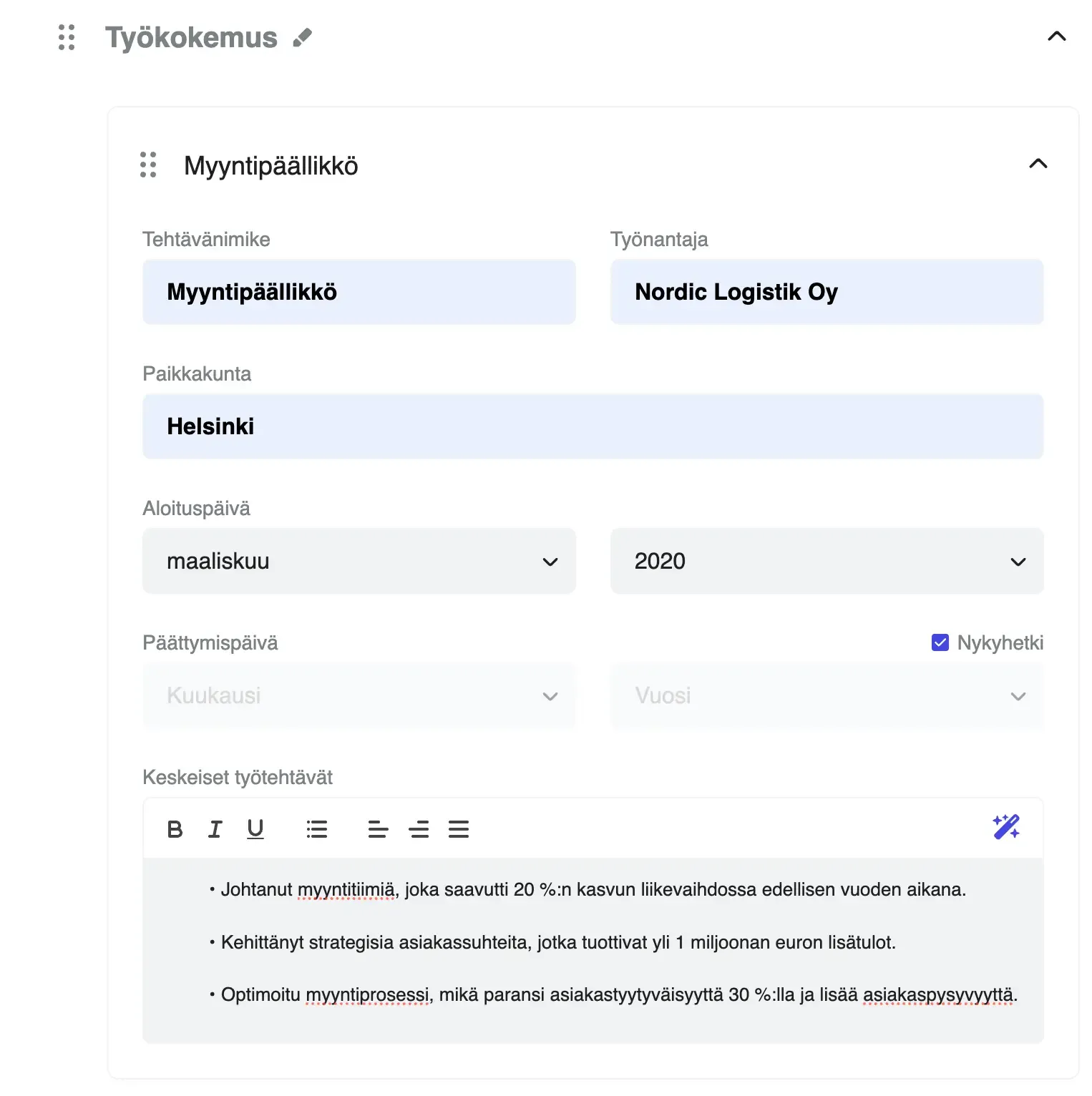Collapse the Myyntipäällikkö entry
The image size is (1092, 1096).
pyautogui.click(x=1037, y=165)
